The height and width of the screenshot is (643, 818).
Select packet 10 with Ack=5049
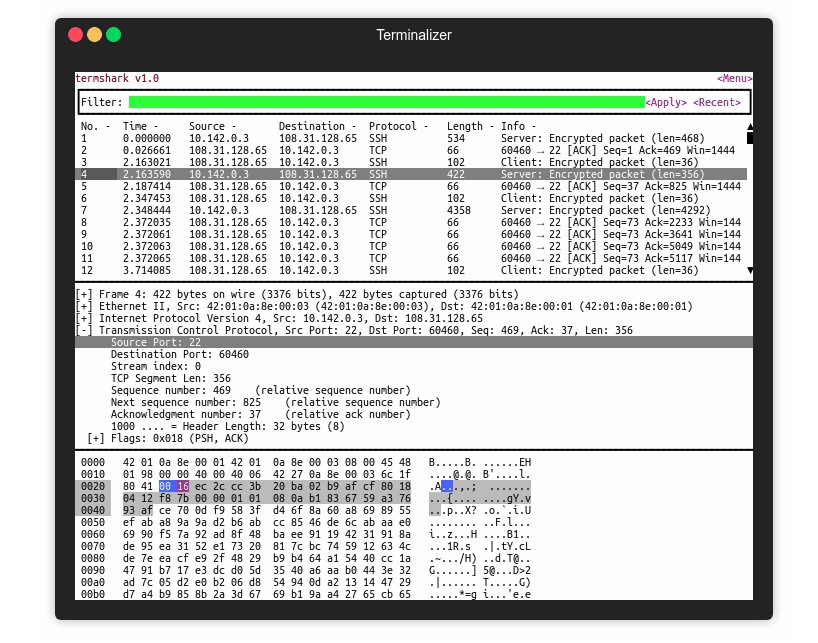[411, 246]
